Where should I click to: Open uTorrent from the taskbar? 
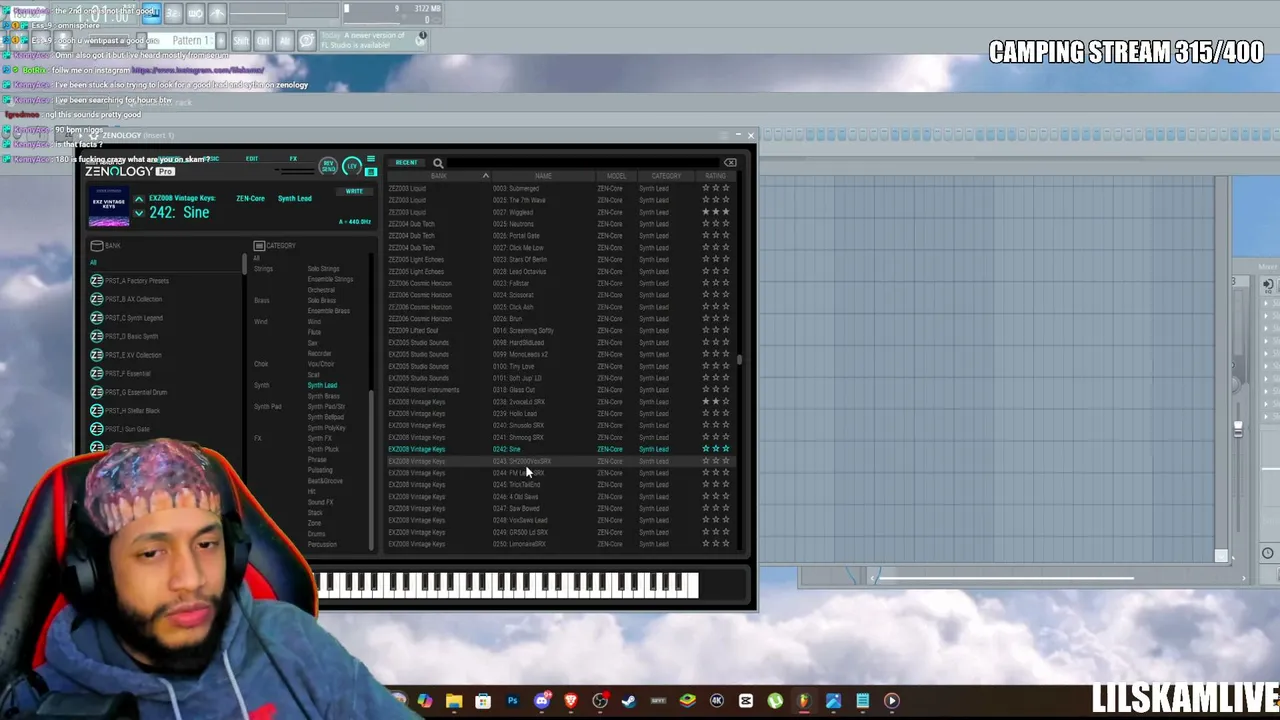coord(775,701)
